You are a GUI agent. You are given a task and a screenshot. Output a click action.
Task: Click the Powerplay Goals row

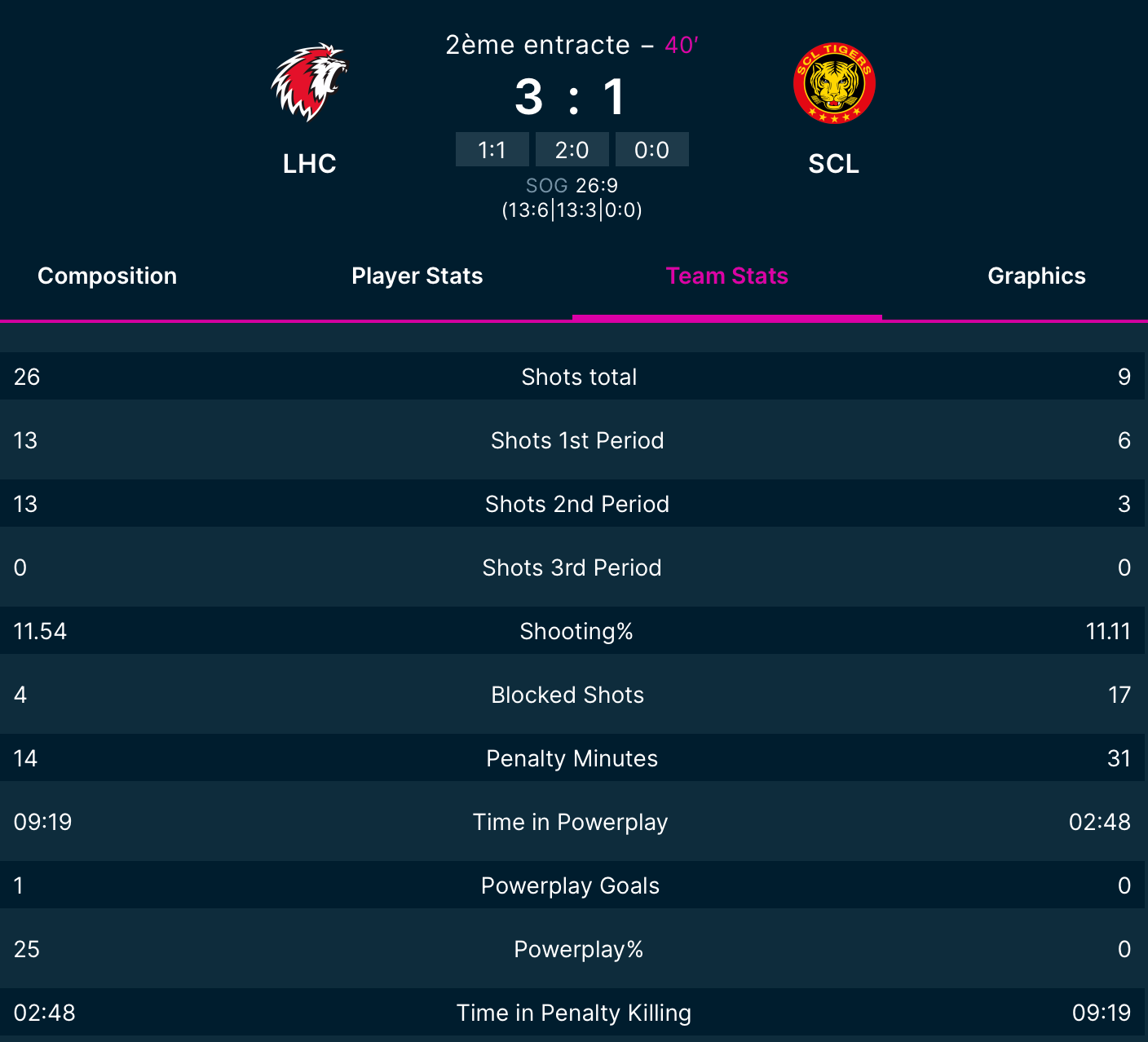(x=572, y=885)
